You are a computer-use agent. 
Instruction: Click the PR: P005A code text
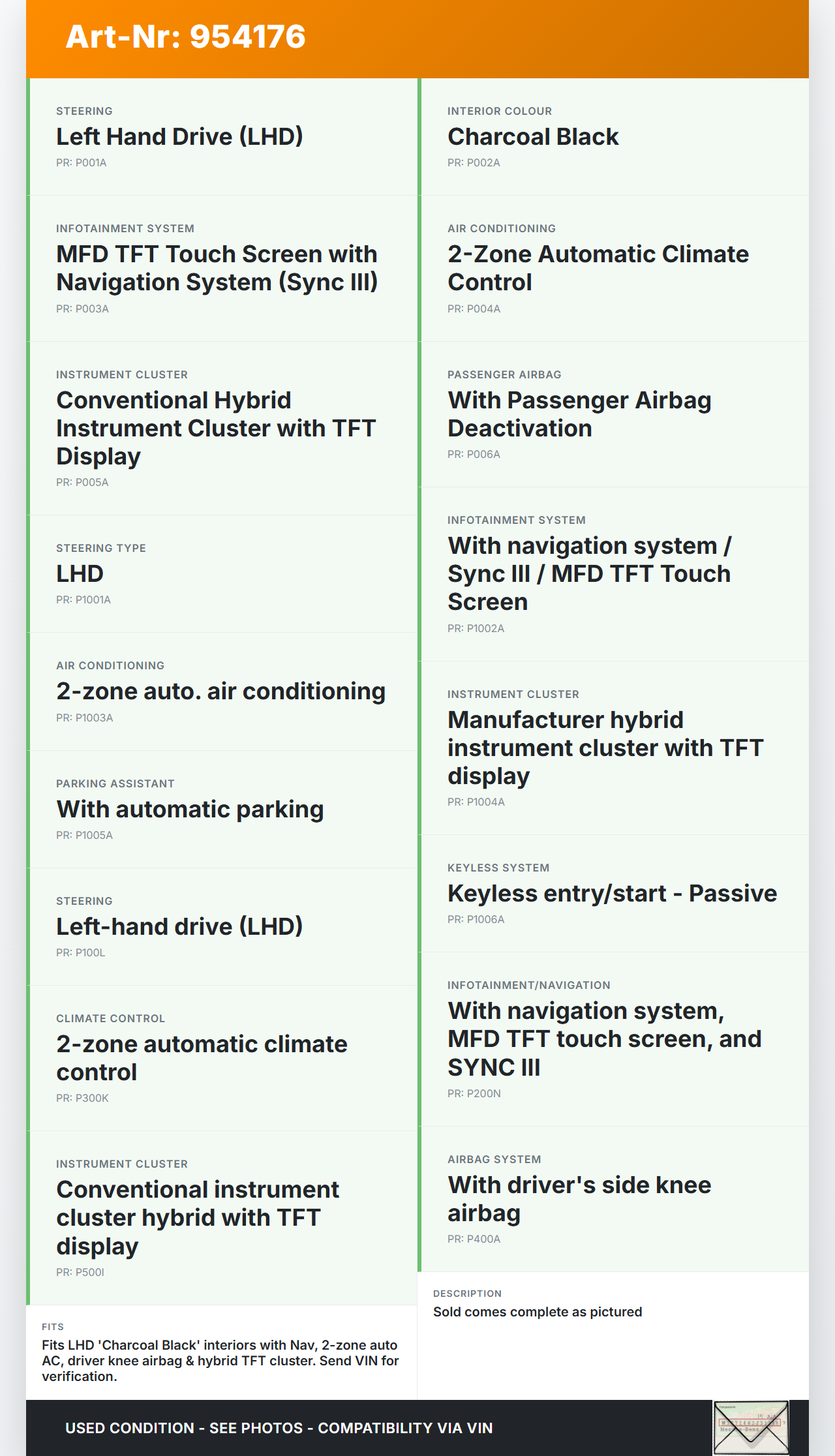82,483
